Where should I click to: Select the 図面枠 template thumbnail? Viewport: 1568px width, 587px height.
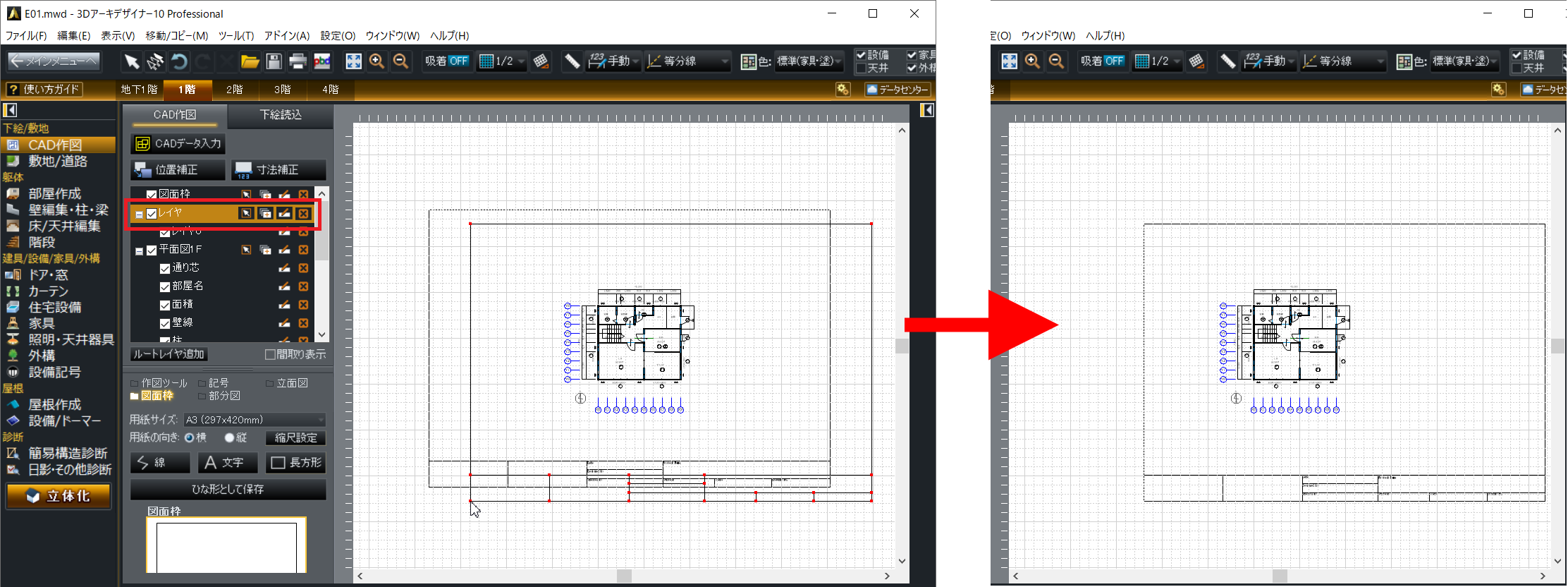(226, 545)
